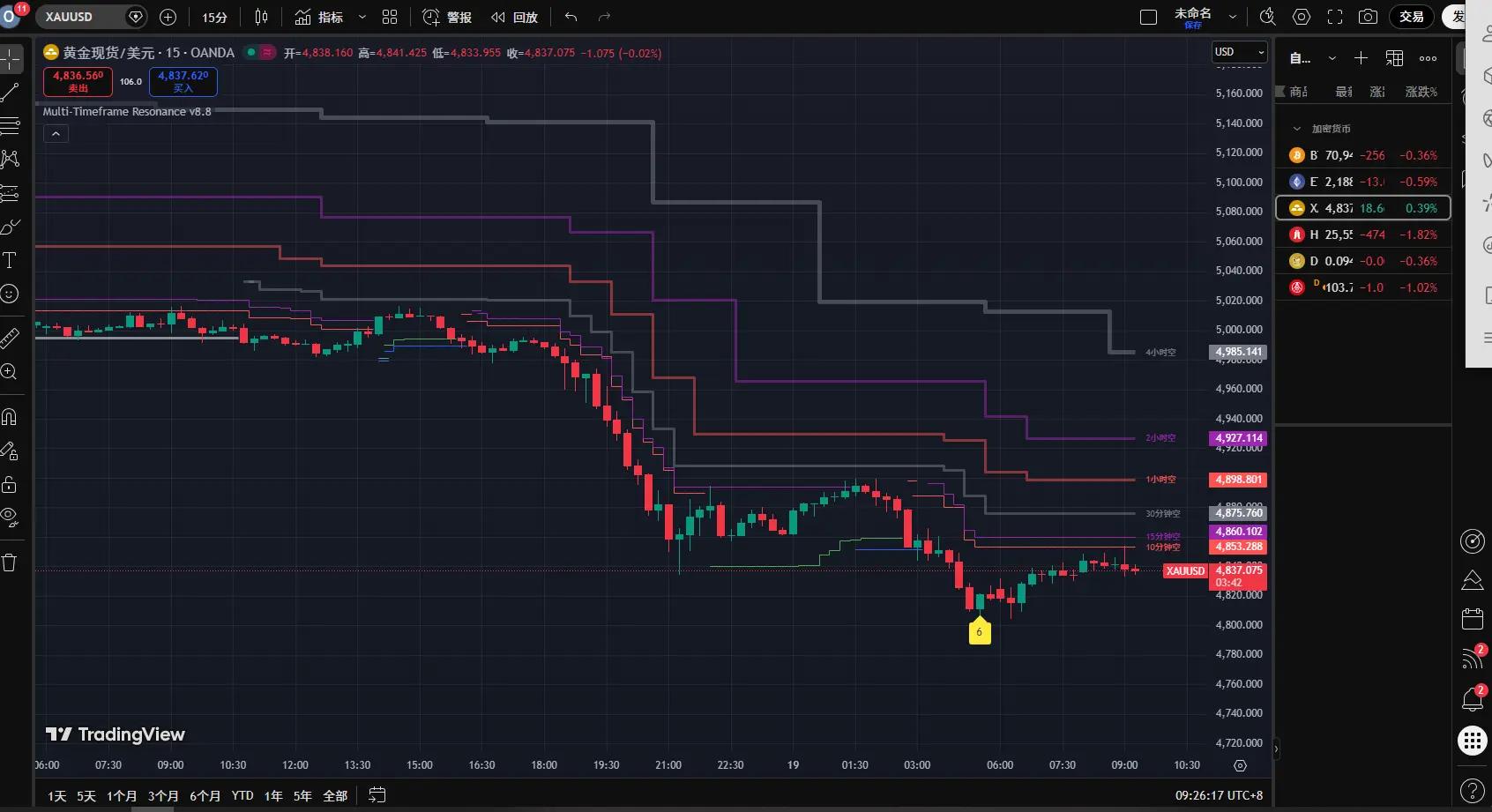Select the 1天 date range
Screen dimensions: 1492x812
[x=57, y=795]
